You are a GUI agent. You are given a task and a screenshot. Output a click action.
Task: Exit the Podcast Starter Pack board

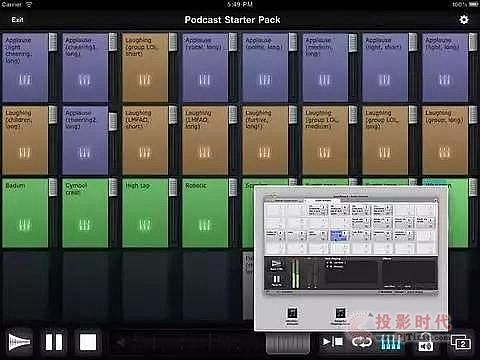pos(17,20)
